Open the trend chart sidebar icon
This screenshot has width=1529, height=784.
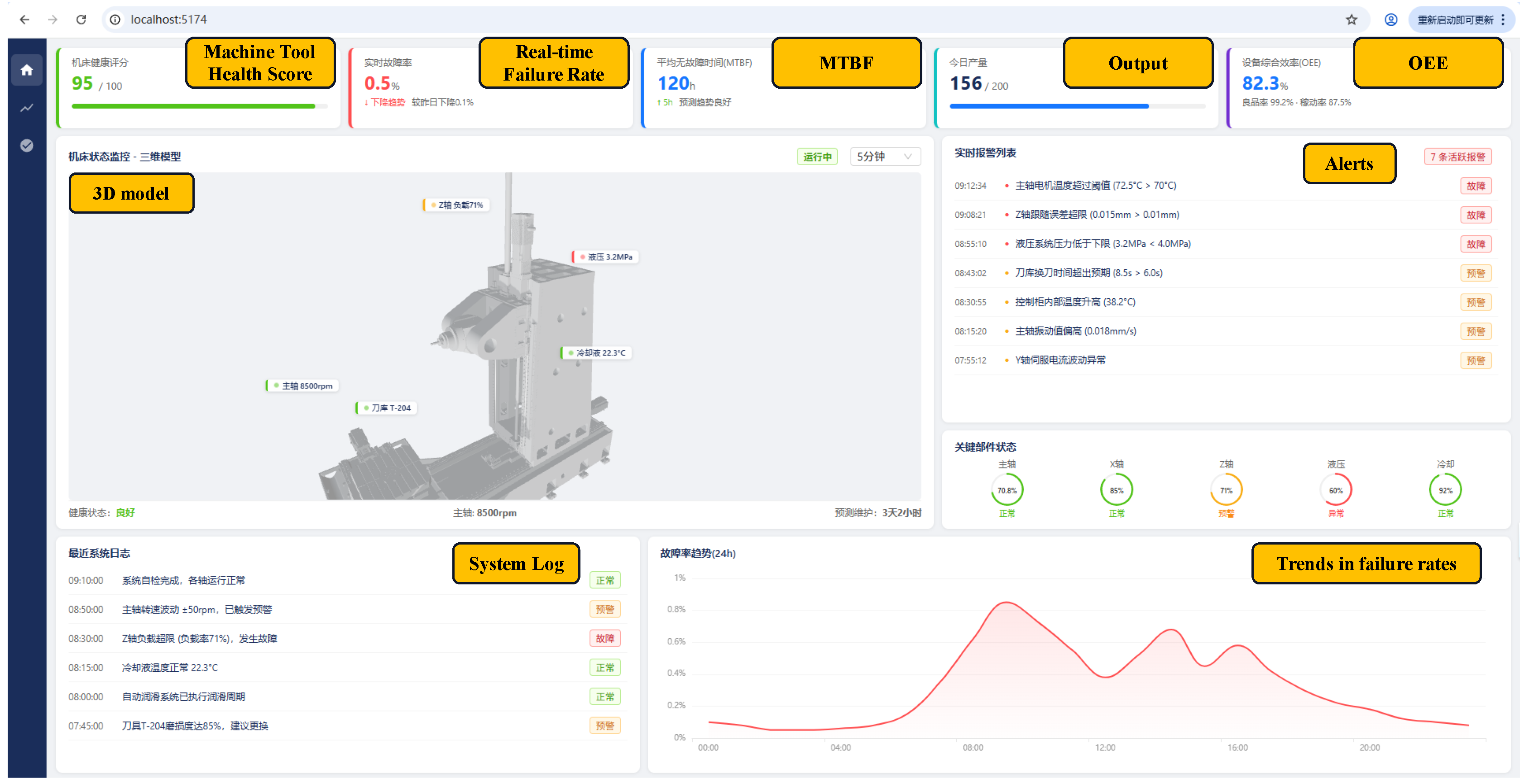tap(27, 108)
